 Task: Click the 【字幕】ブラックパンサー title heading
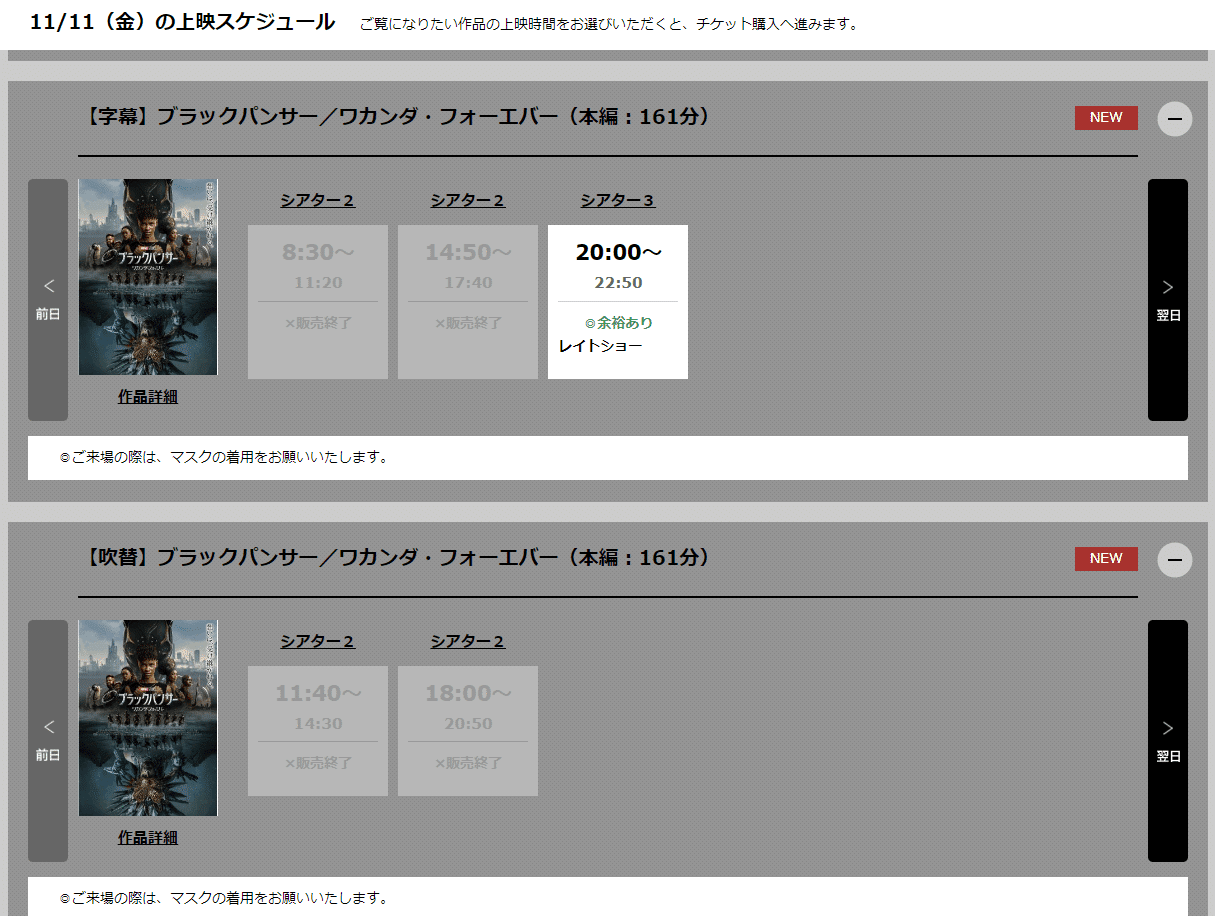[397, 117]
